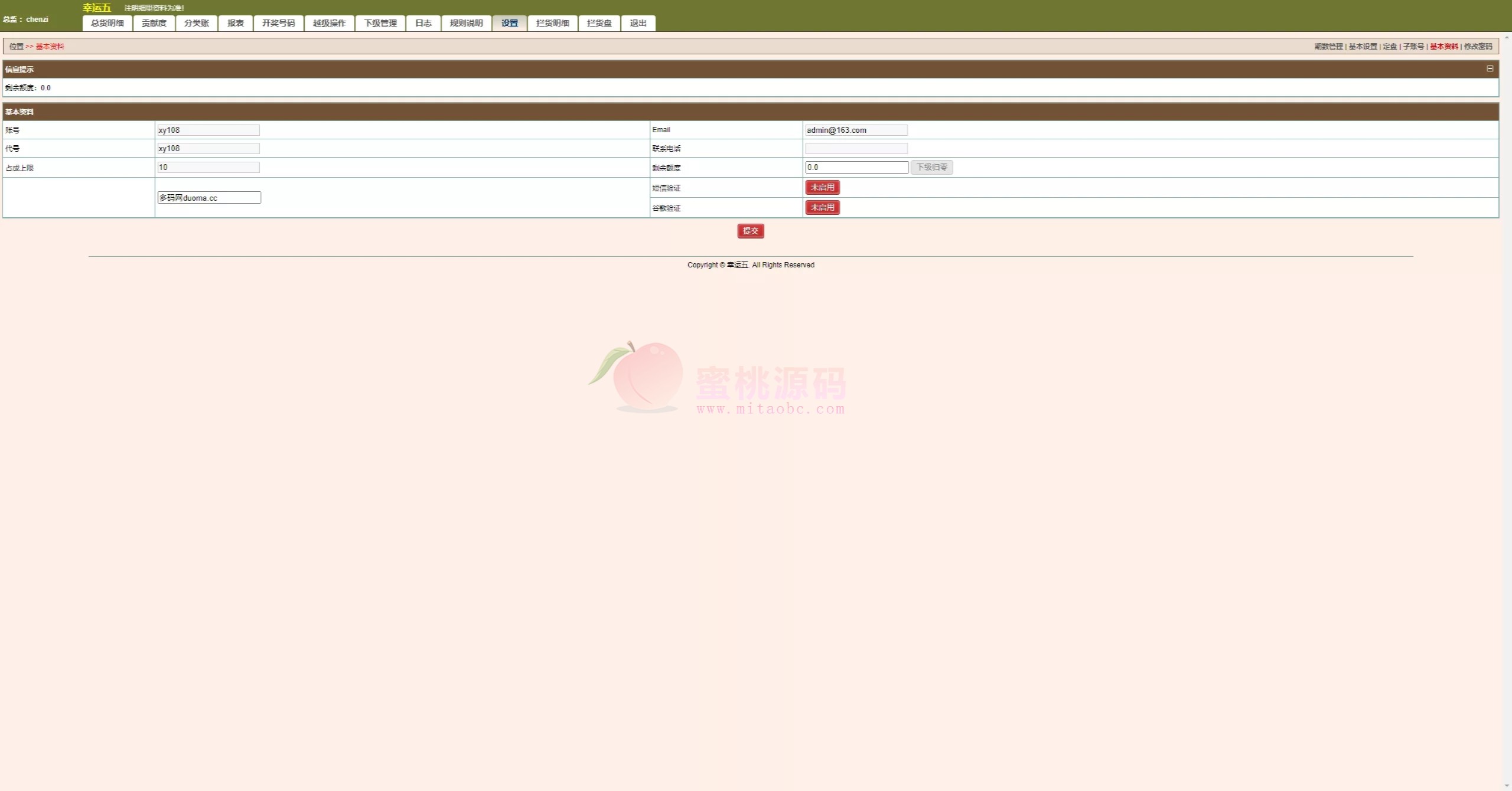Click the 下级归零 button

click(x=931, y=167)
